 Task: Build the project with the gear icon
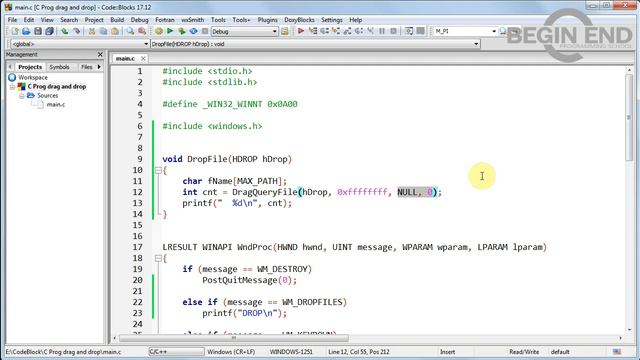tap(159, 31)
